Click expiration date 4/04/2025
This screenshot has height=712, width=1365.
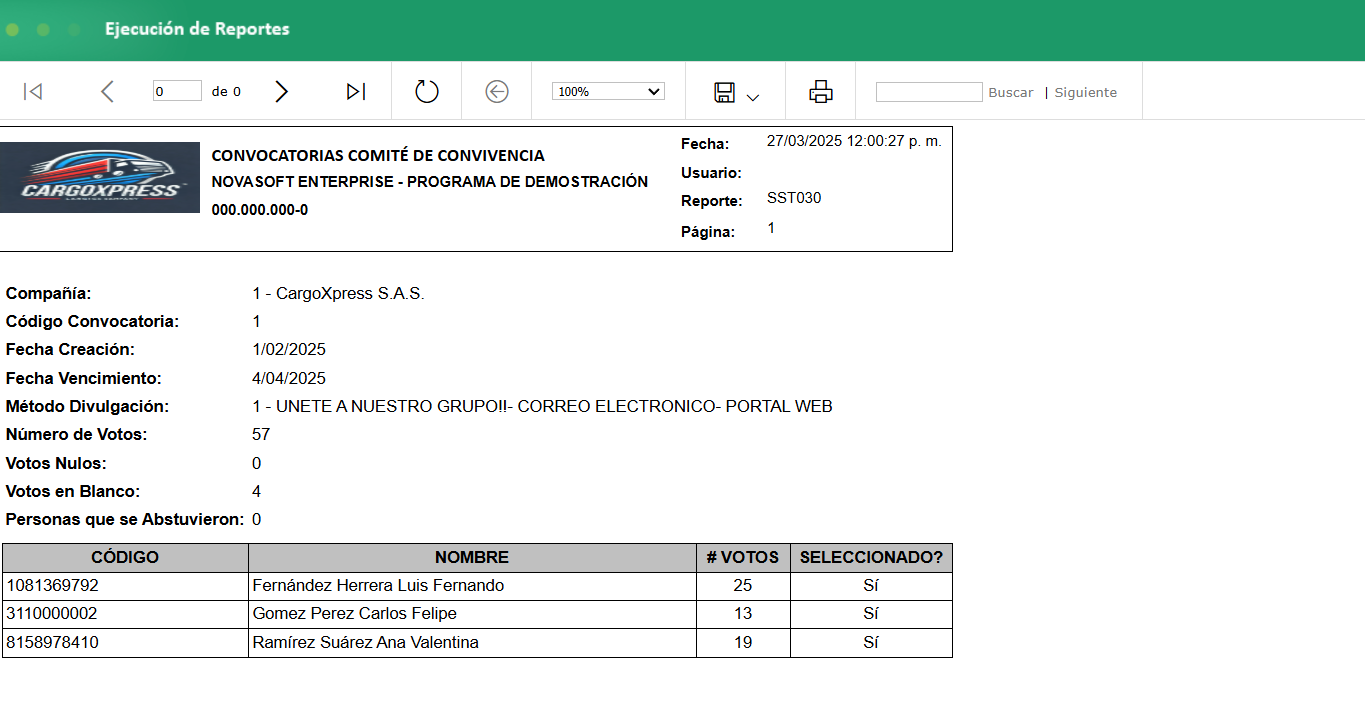(289, 379)
